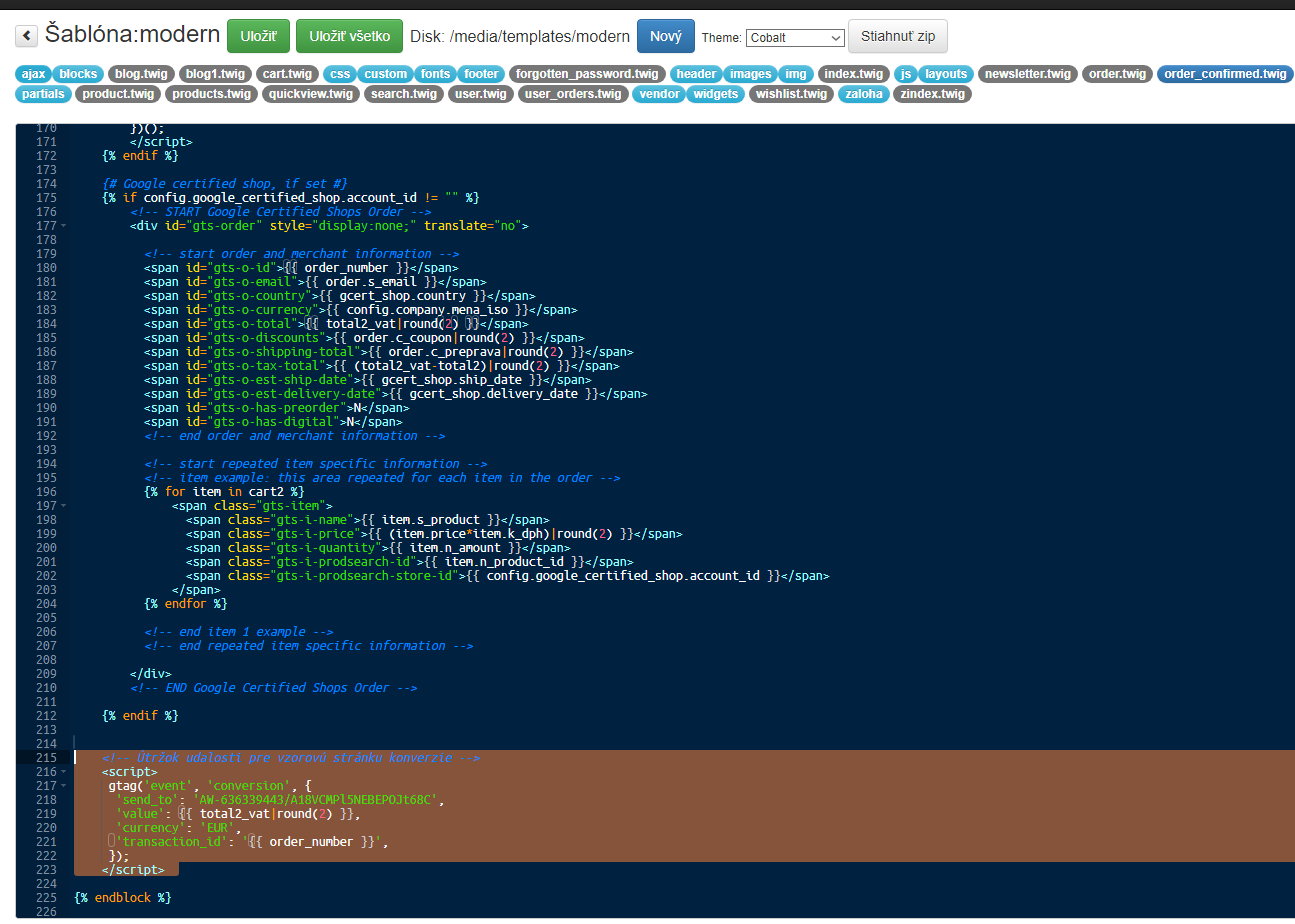
Task: Click line number 175 in the gutter
Action: pyautogui.click(x=45, y=198)
